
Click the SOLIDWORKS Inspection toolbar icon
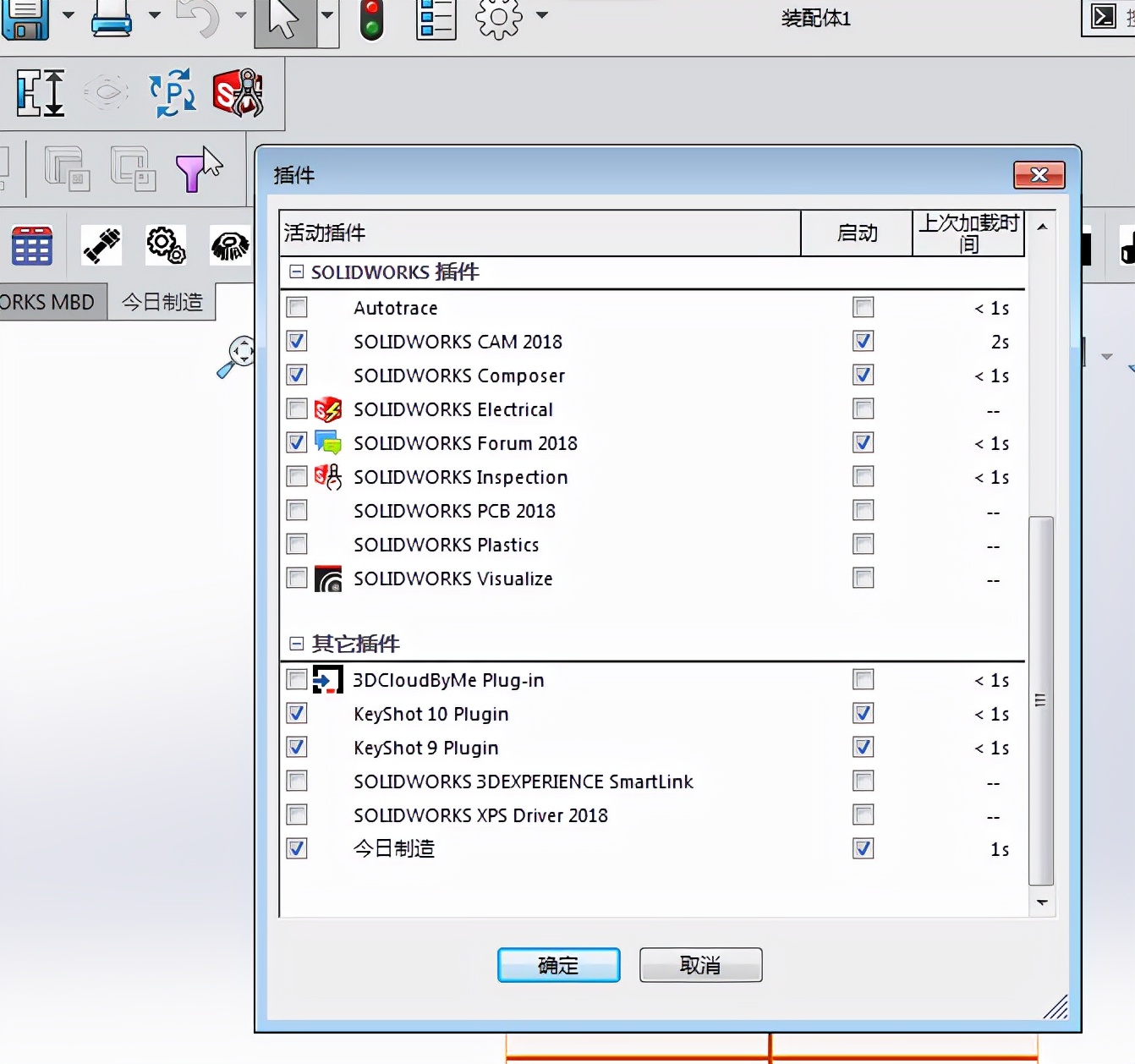click(238, 93)
